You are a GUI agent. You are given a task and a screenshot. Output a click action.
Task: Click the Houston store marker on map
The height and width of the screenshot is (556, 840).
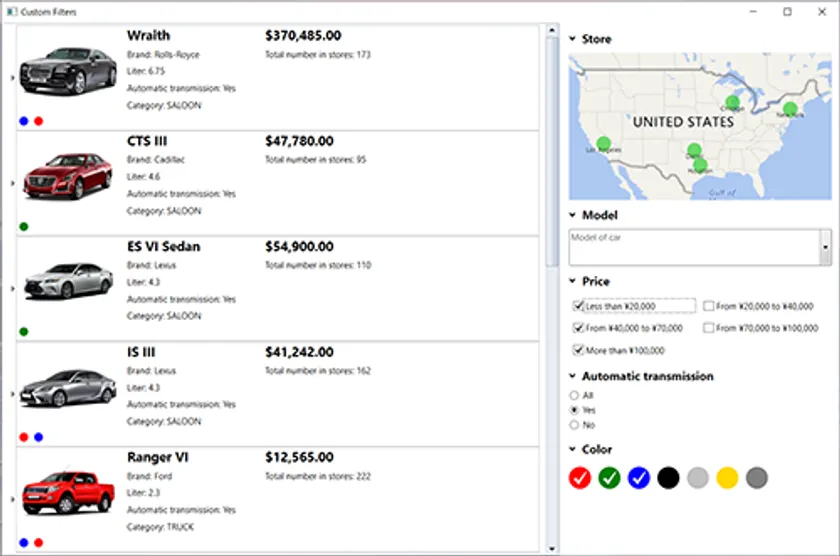coord(700,165)
